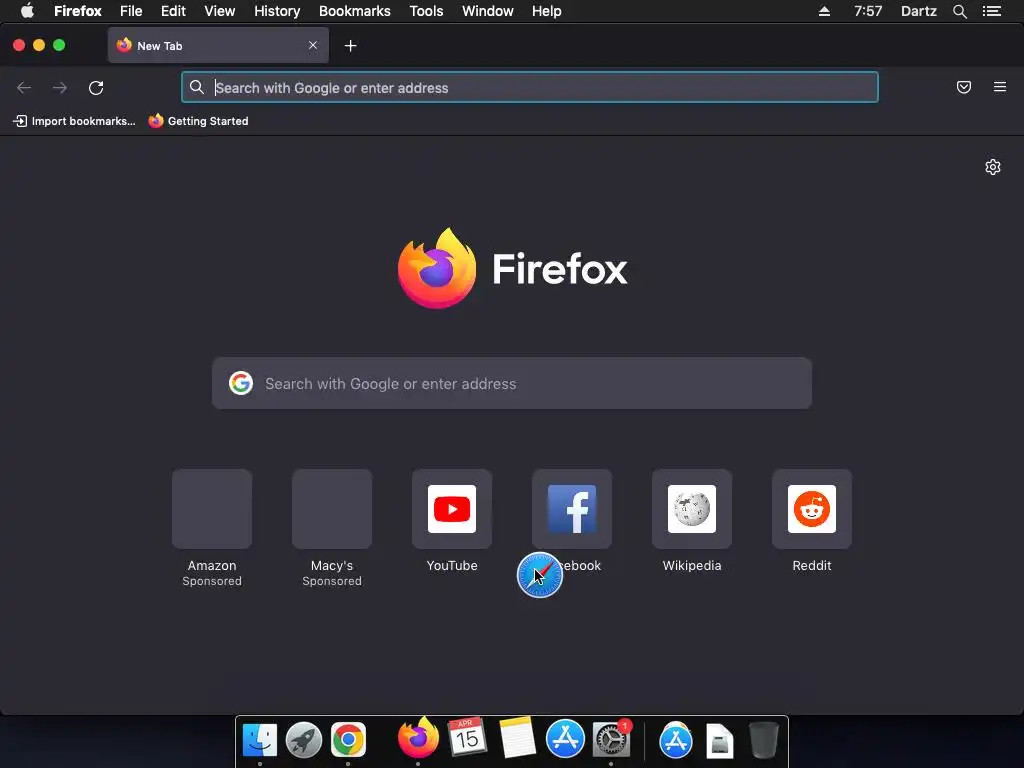Viewport: 1024px width, 768px height.
Task: Click Firefox icon in the Dock
Action: pyautogui.click(x=418, y=738)
